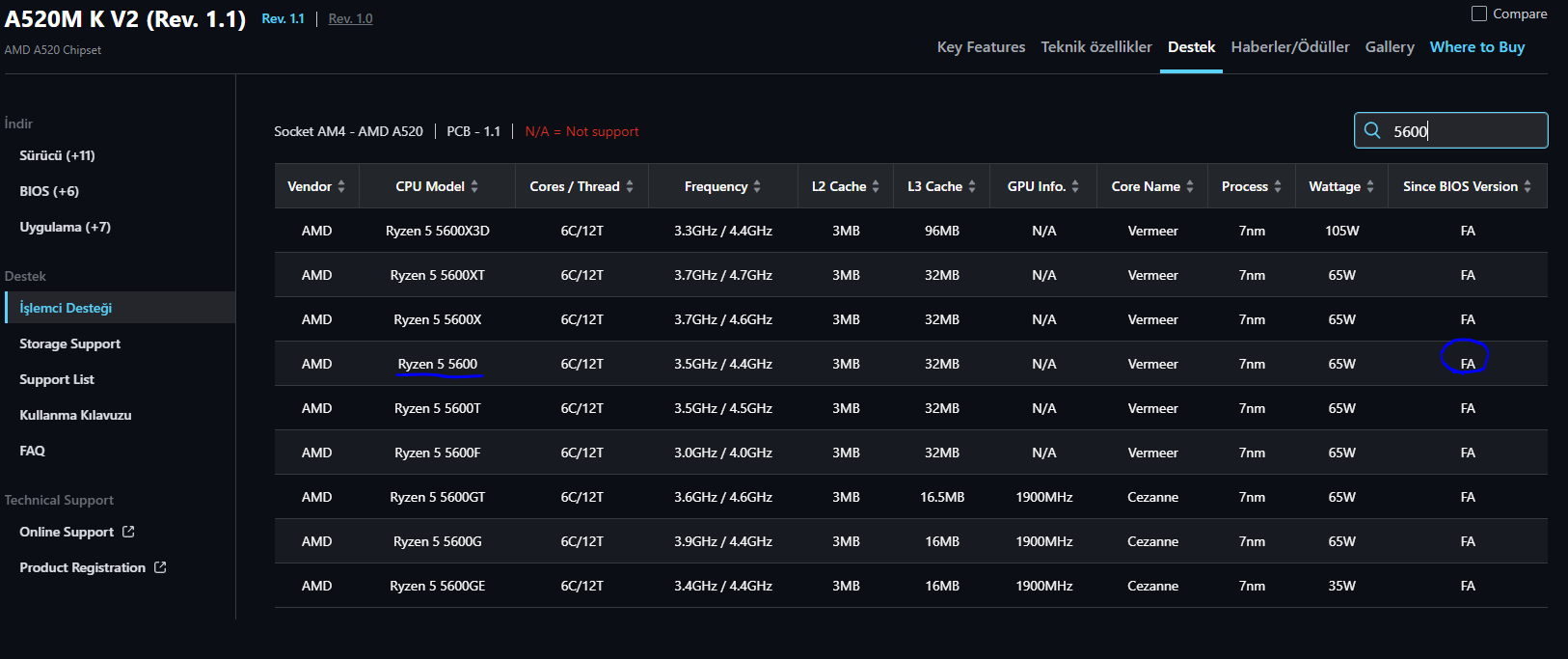
Task: Click the CPU search field containing 5600
Action: pos(1450,130)
